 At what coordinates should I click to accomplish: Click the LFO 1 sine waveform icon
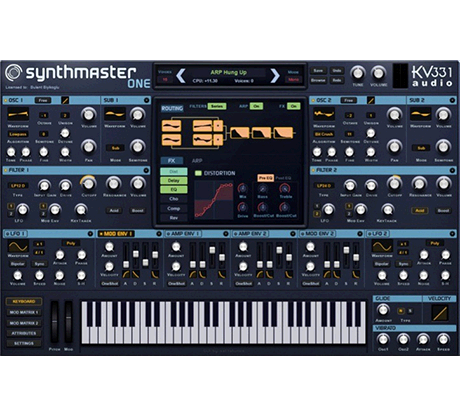[x=18, y=246]
